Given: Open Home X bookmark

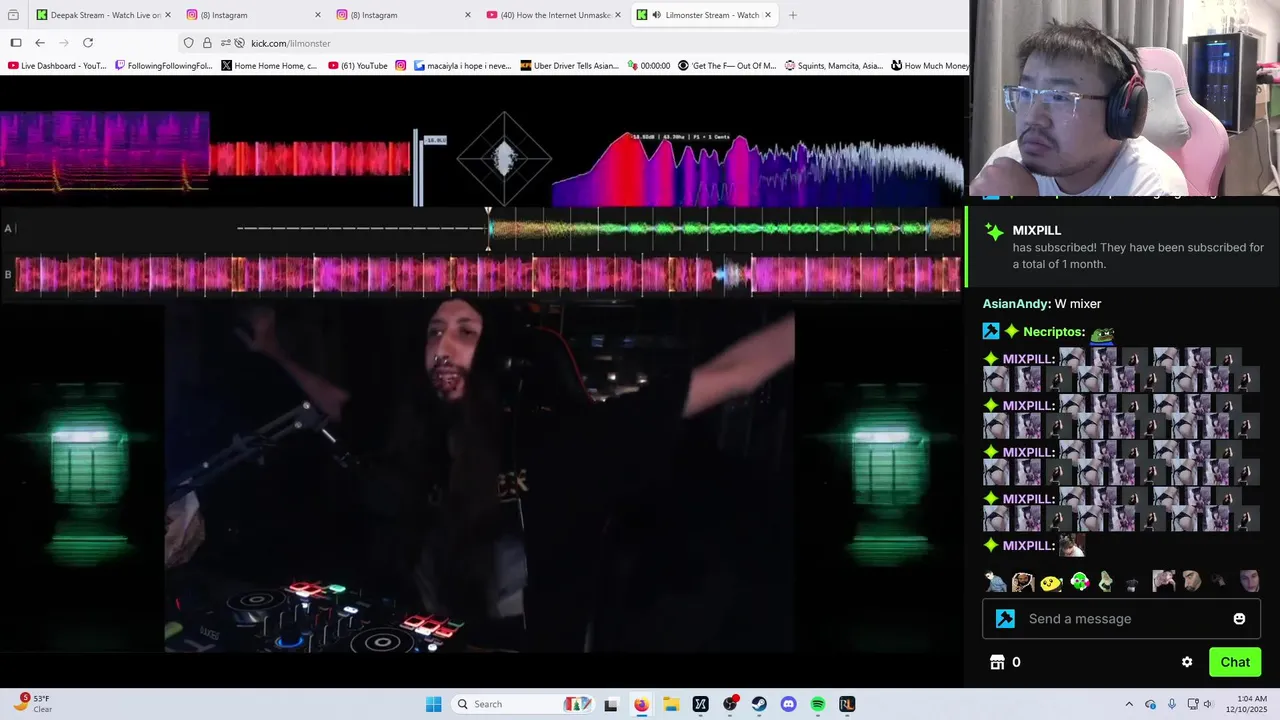Looking at the screenshot, I should coord(270,66).
